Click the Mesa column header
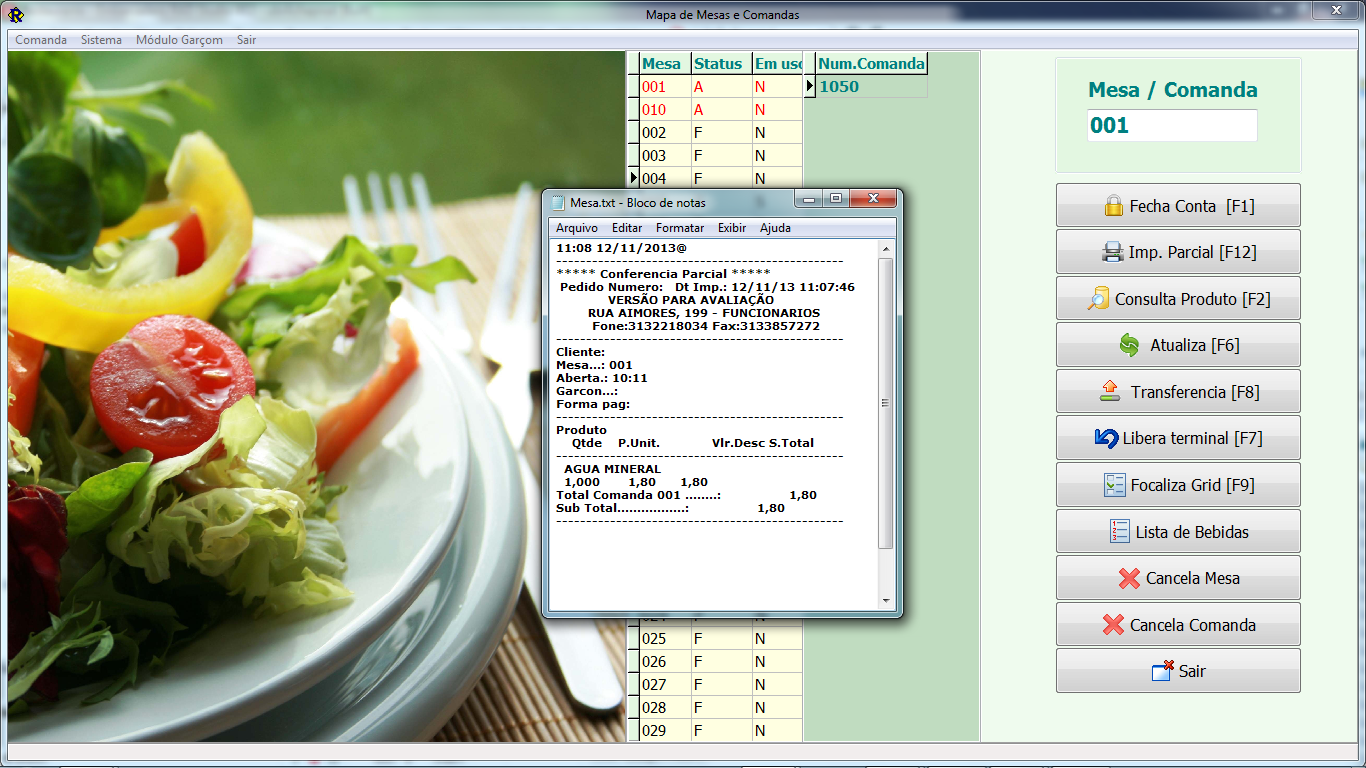 665,64
